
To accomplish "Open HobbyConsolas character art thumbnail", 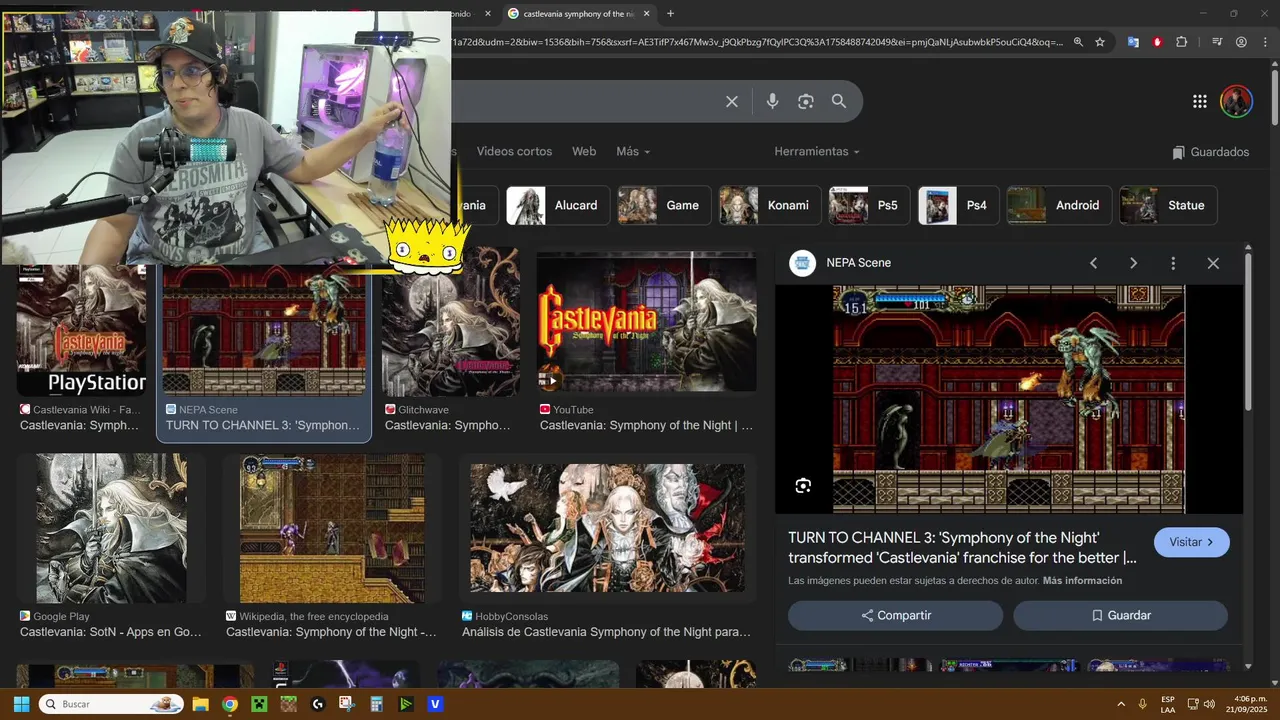I will (607, 528).
